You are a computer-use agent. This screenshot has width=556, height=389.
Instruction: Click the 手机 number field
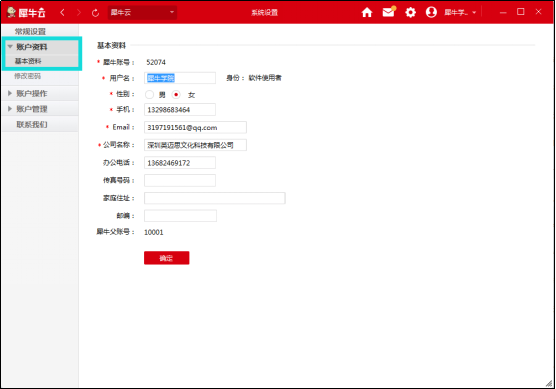[x=180, y=110]
